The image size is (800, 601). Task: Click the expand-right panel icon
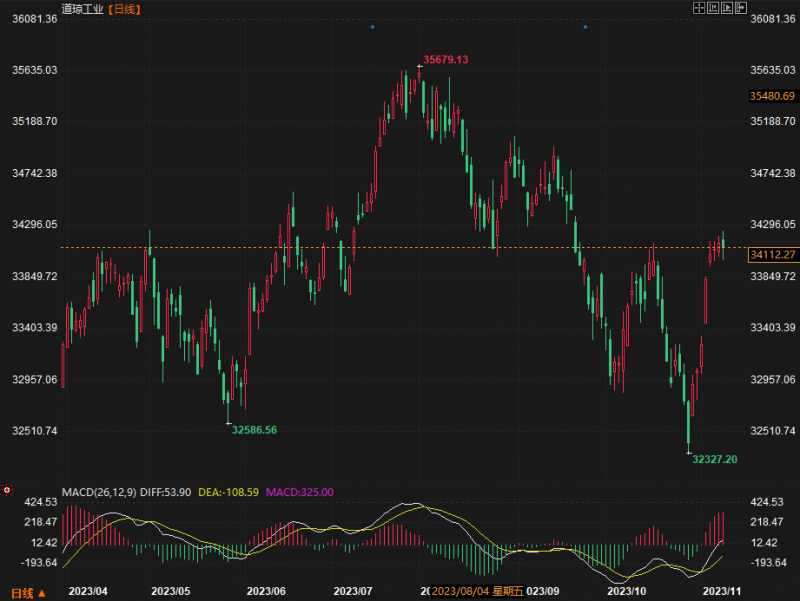pos(741,8)
